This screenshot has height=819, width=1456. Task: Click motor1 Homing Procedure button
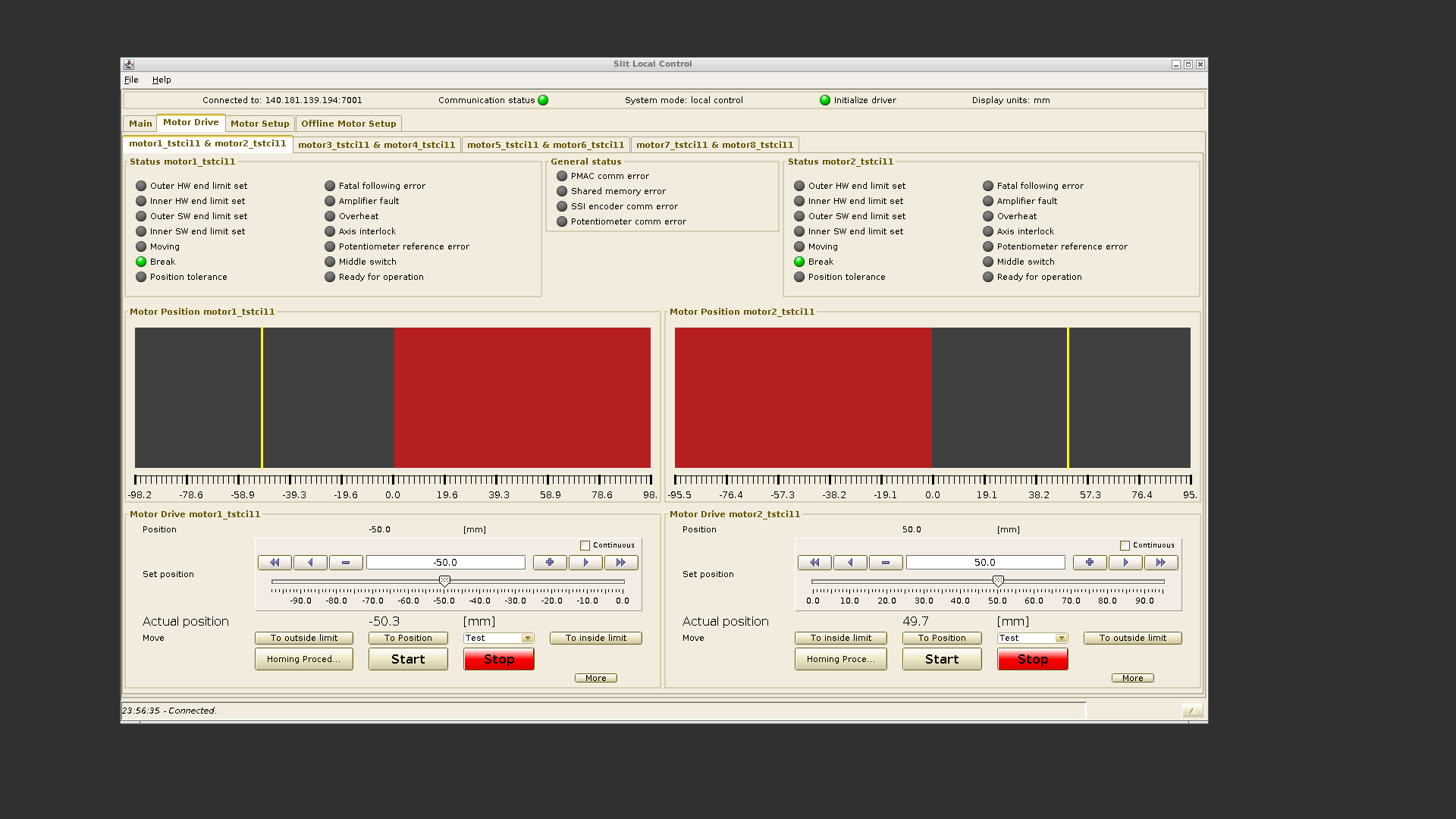pyautogui.click(x=304, y=659)
